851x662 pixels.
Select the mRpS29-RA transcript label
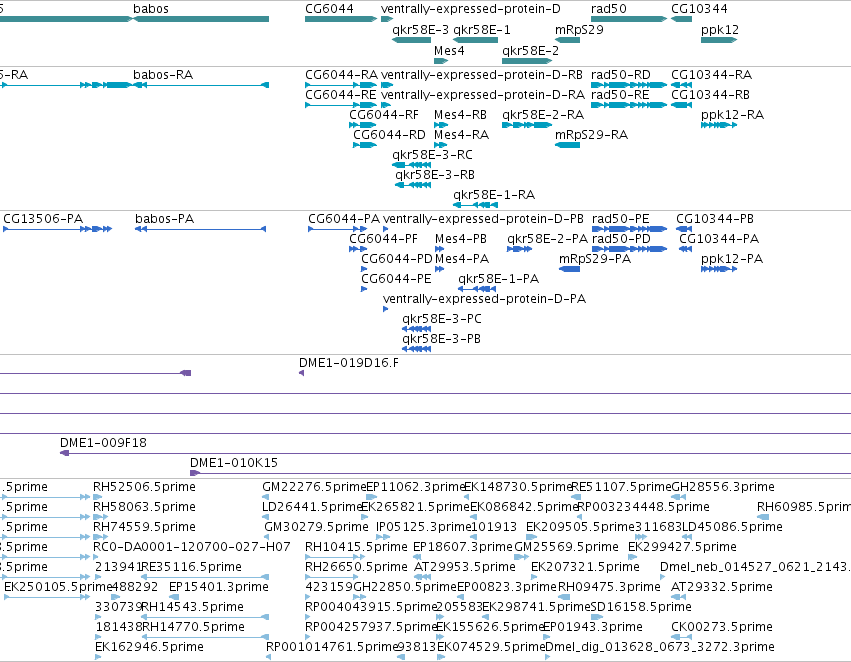[x=591, y=135]
